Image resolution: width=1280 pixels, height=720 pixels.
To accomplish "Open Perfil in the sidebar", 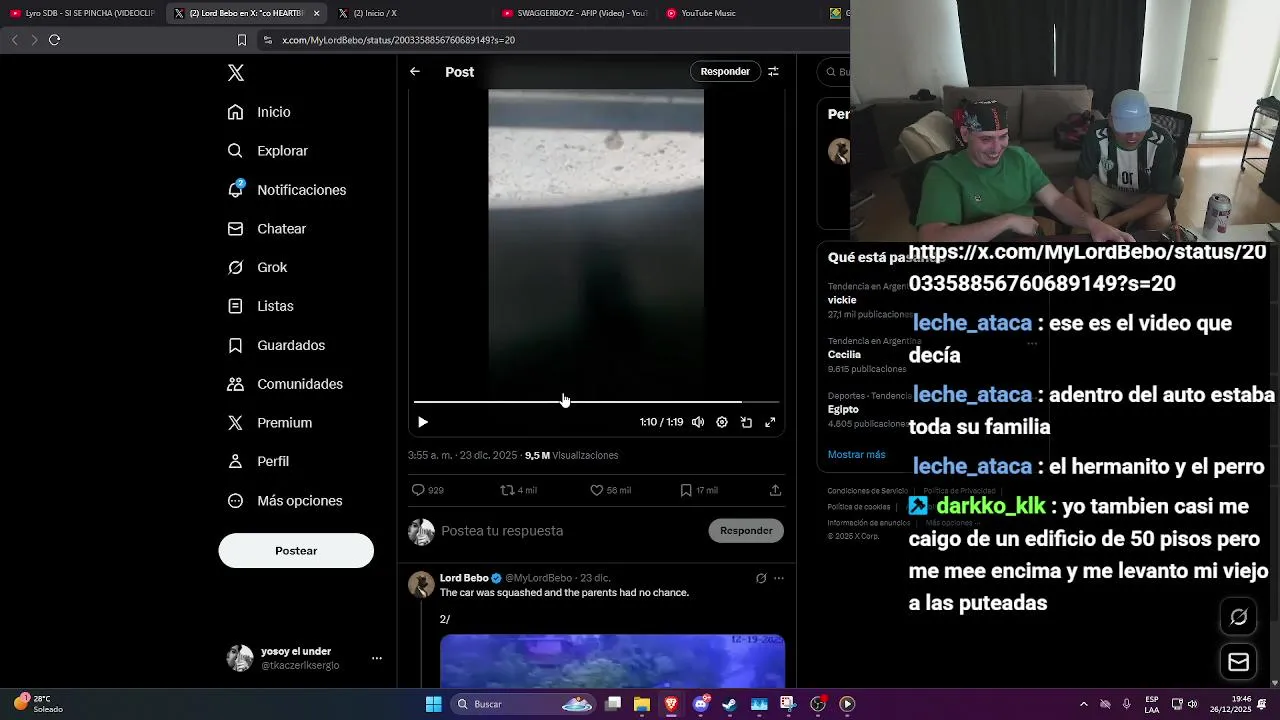I will [258, 462].
